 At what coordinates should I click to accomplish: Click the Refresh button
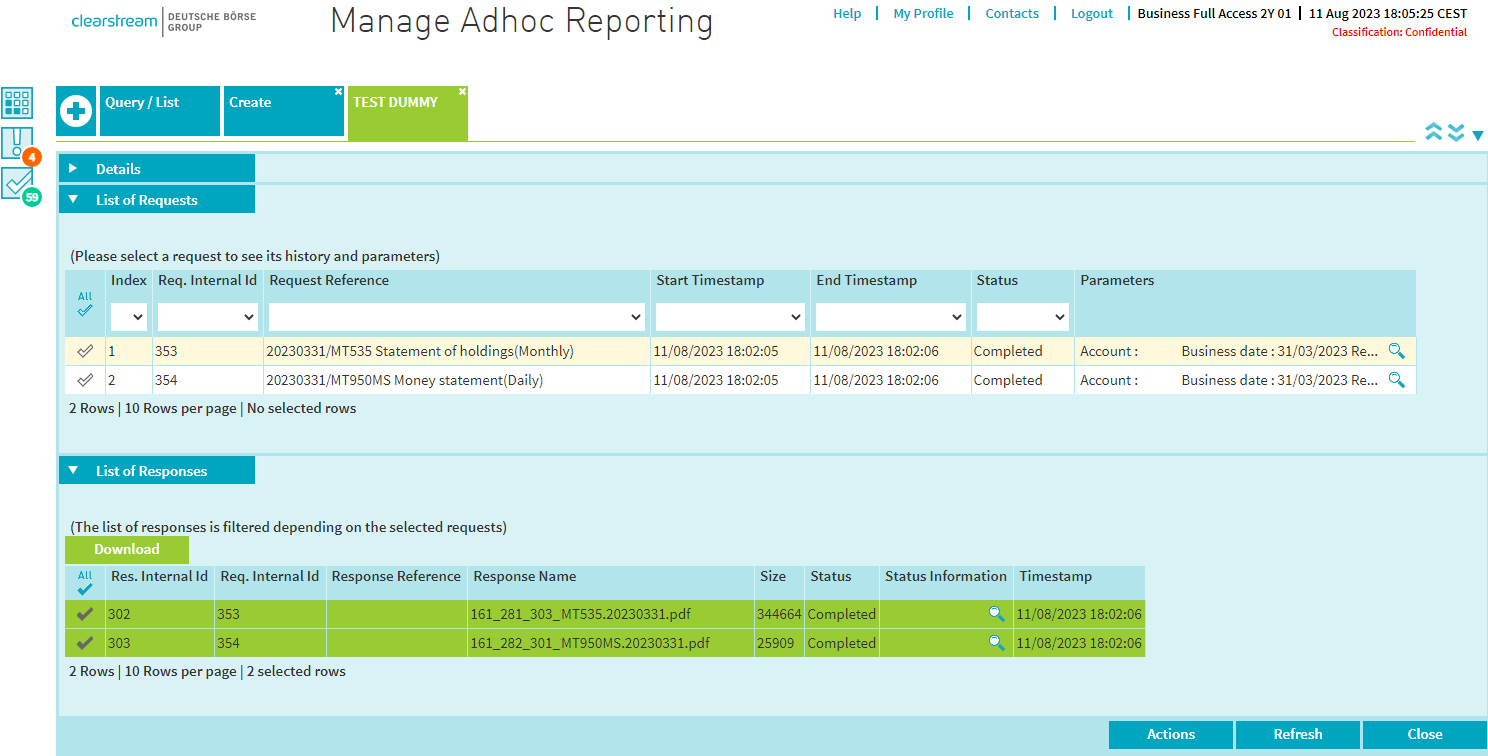[1297, 734]
